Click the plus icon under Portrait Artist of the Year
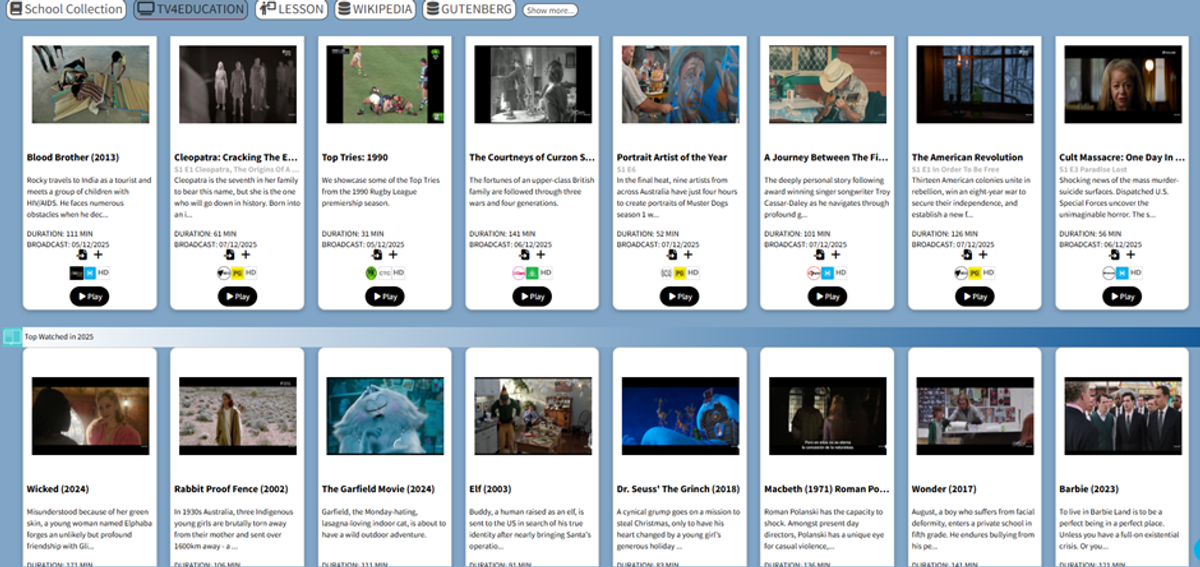This screenshot has height=567, width=1200. [689, 255]
